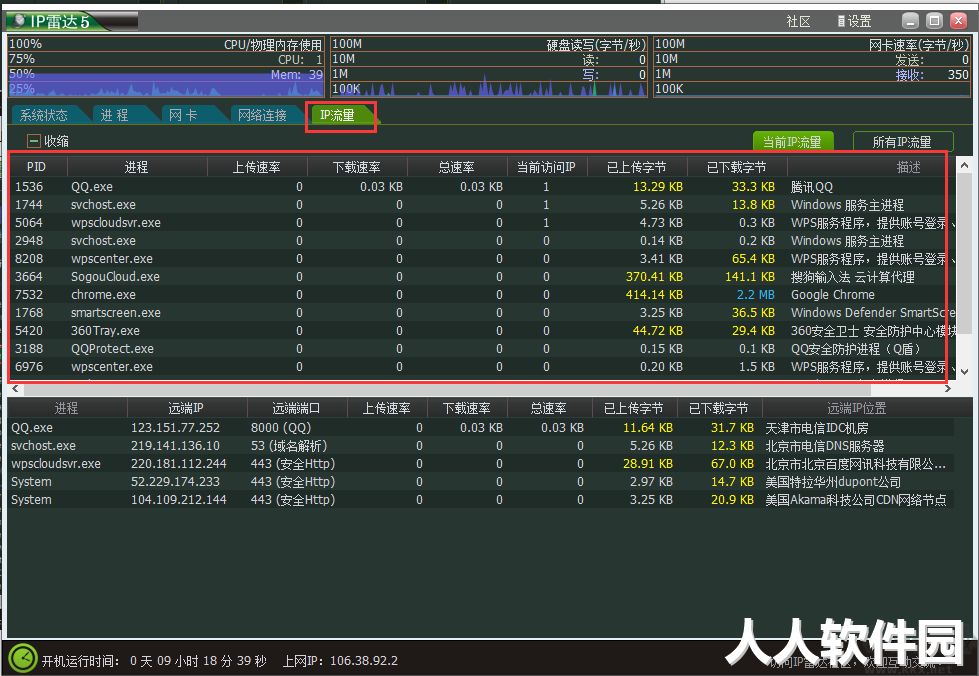
Task: Click the 上网IP 106.38.92.2 status text
Action: (340, 660)
